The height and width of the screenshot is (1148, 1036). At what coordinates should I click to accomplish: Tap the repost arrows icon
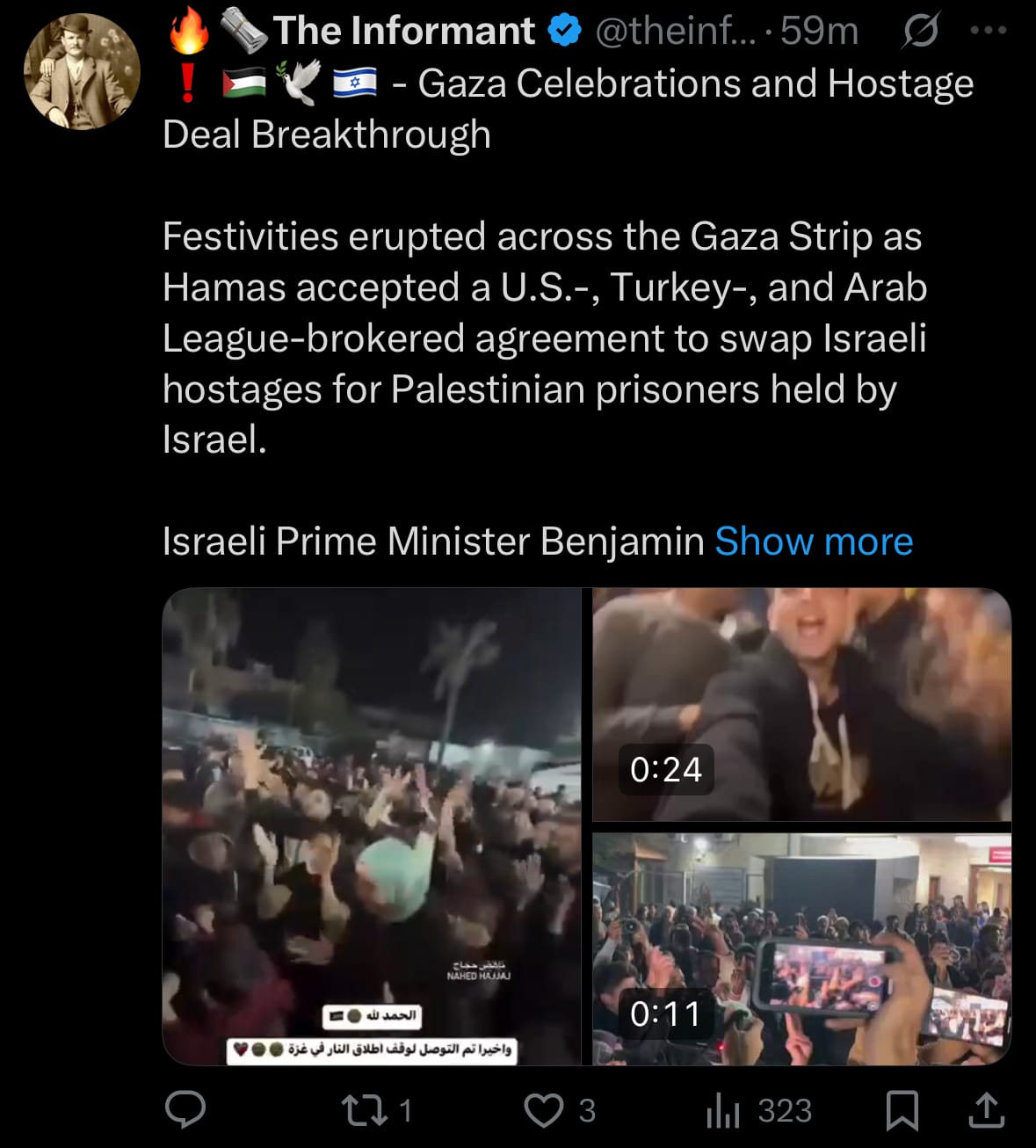point(365,1110)
